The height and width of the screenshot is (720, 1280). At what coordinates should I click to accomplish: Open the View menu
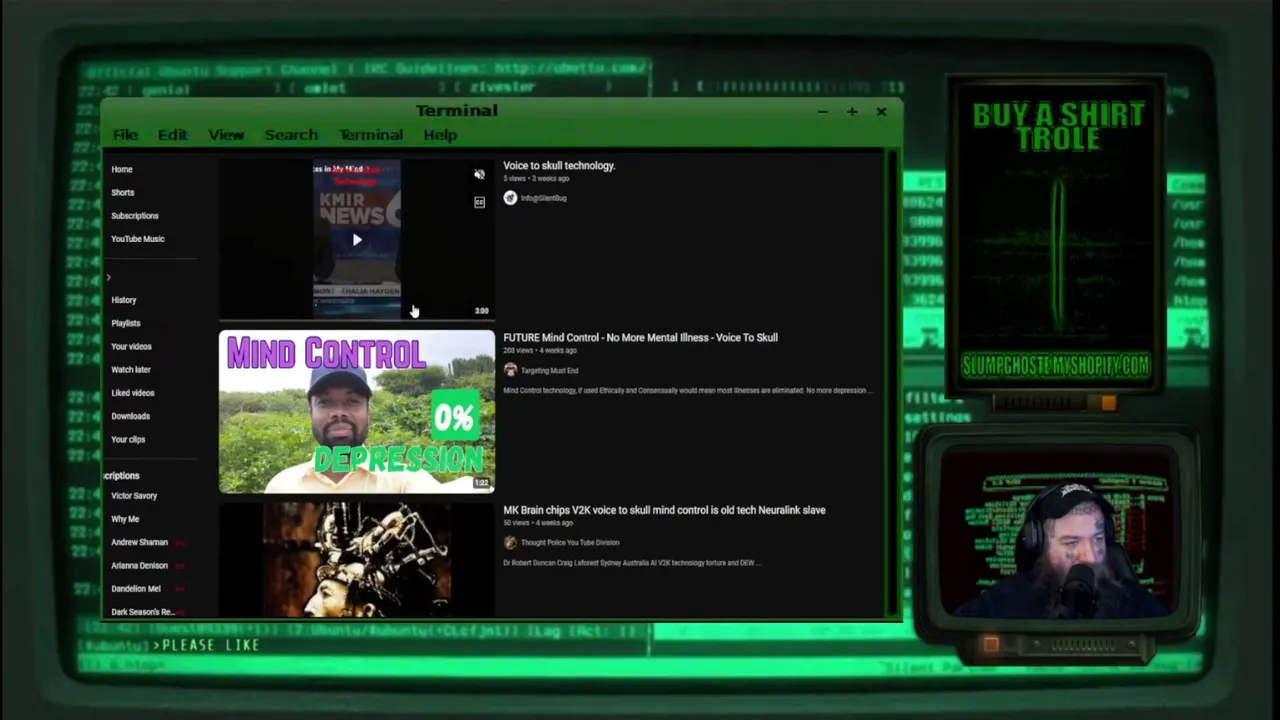pos(226,135)
